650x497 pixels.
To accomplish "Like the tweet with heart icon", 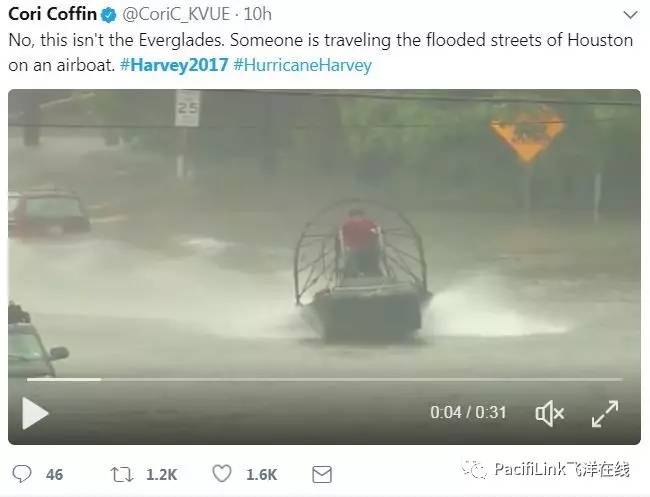I will [x=222, y=473].
